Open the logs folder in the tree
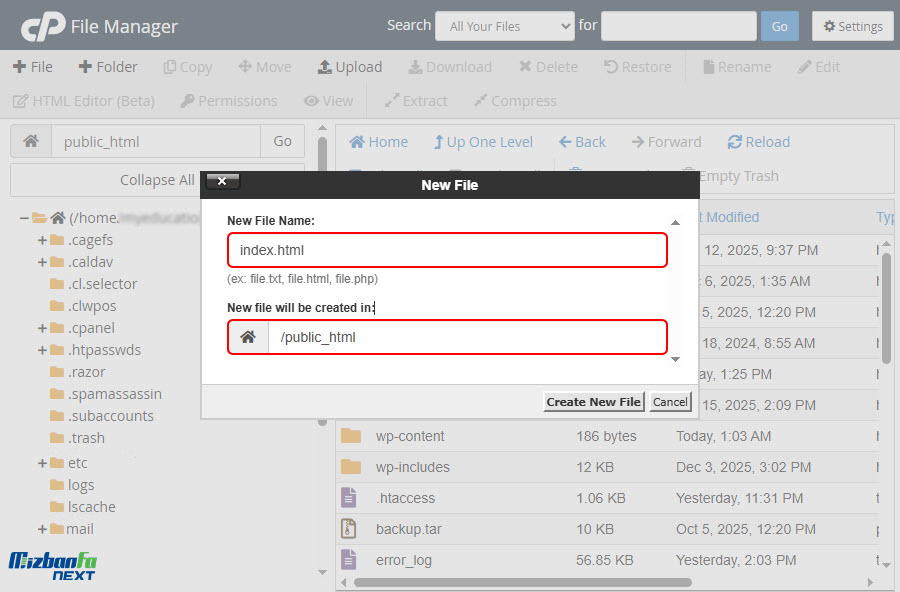The width and height of the screenshot is (900, 592). (x=81, y=485)
